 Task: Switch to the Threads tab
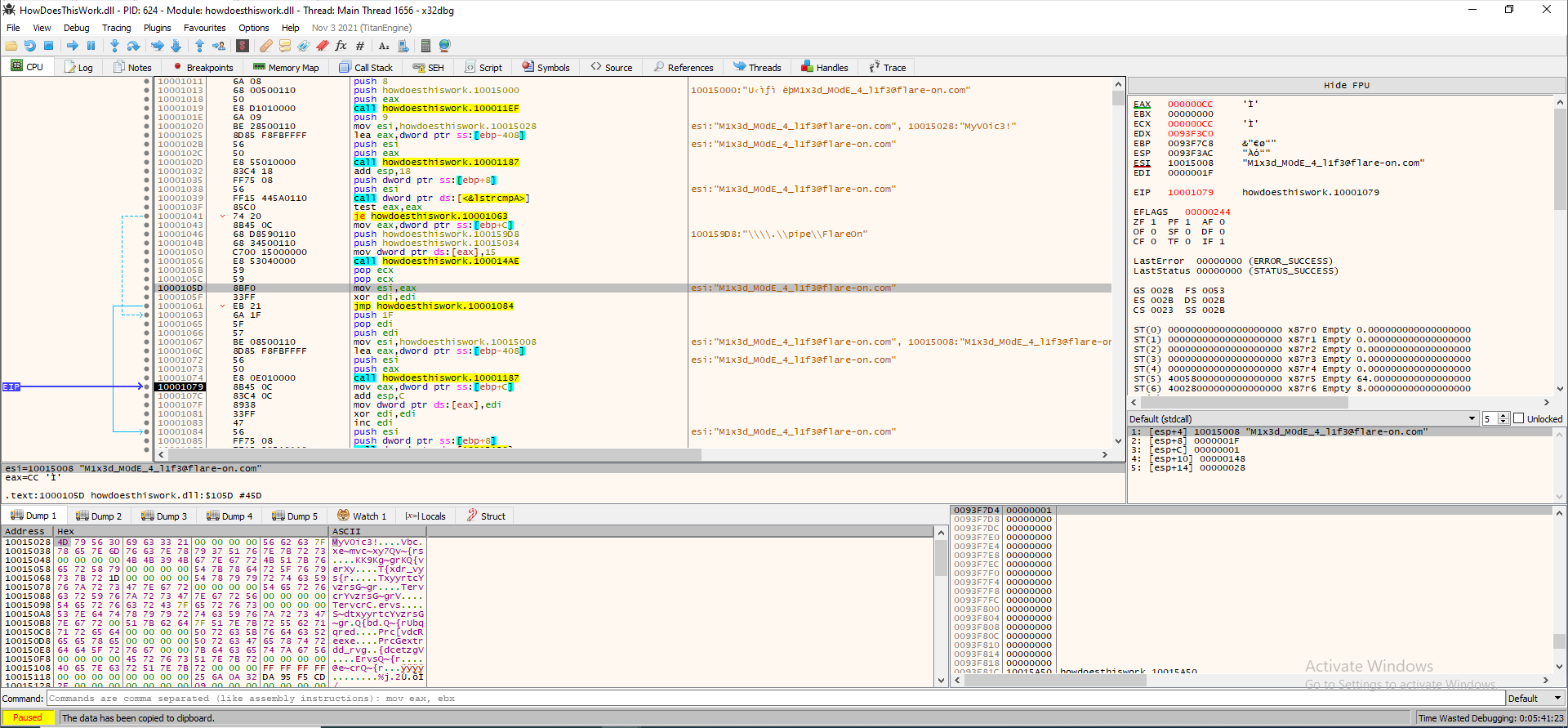click(x=757, y=67)
